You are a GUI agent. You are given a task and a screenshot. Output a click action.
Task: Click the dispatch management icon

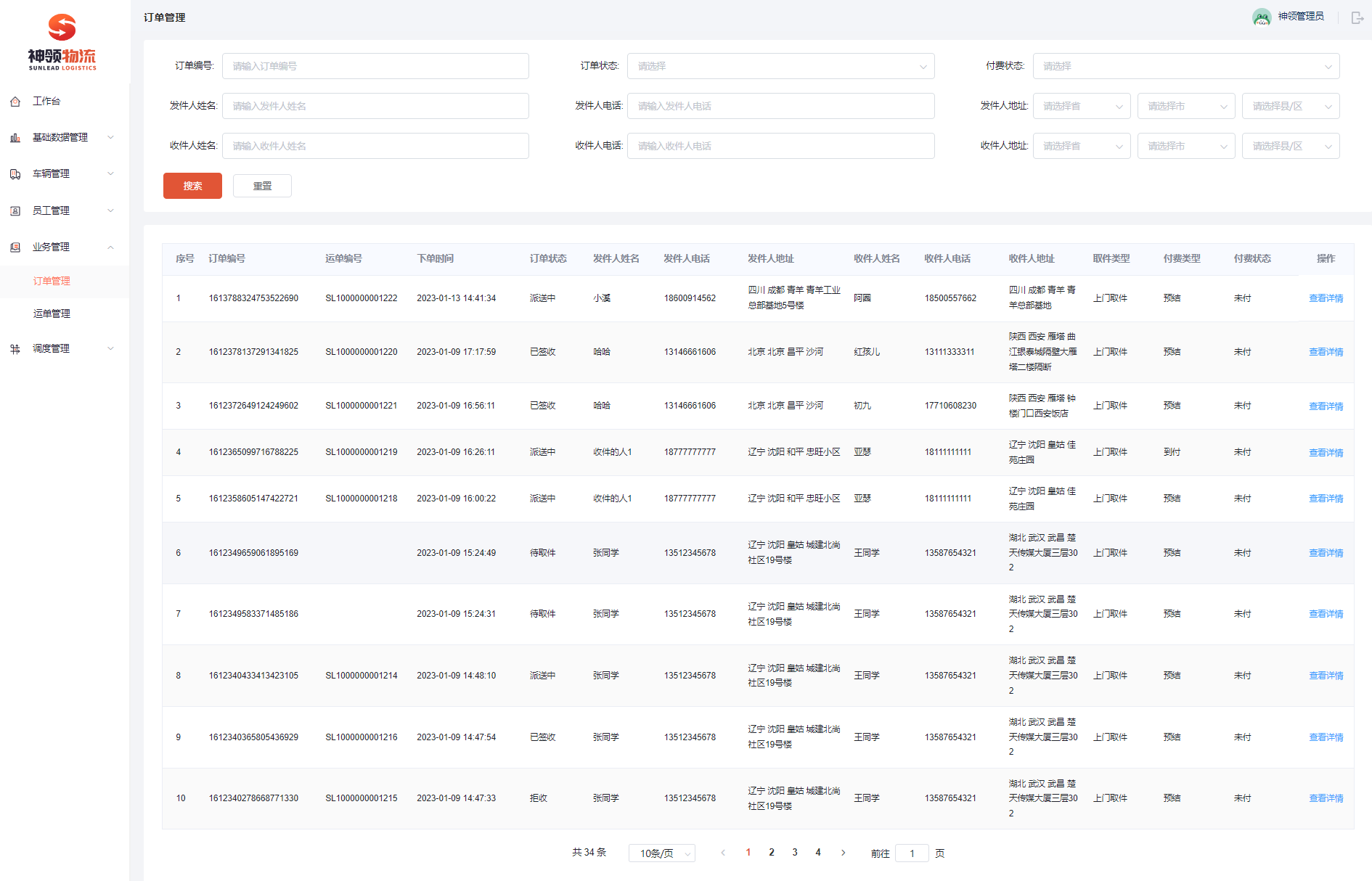point(15,349)
